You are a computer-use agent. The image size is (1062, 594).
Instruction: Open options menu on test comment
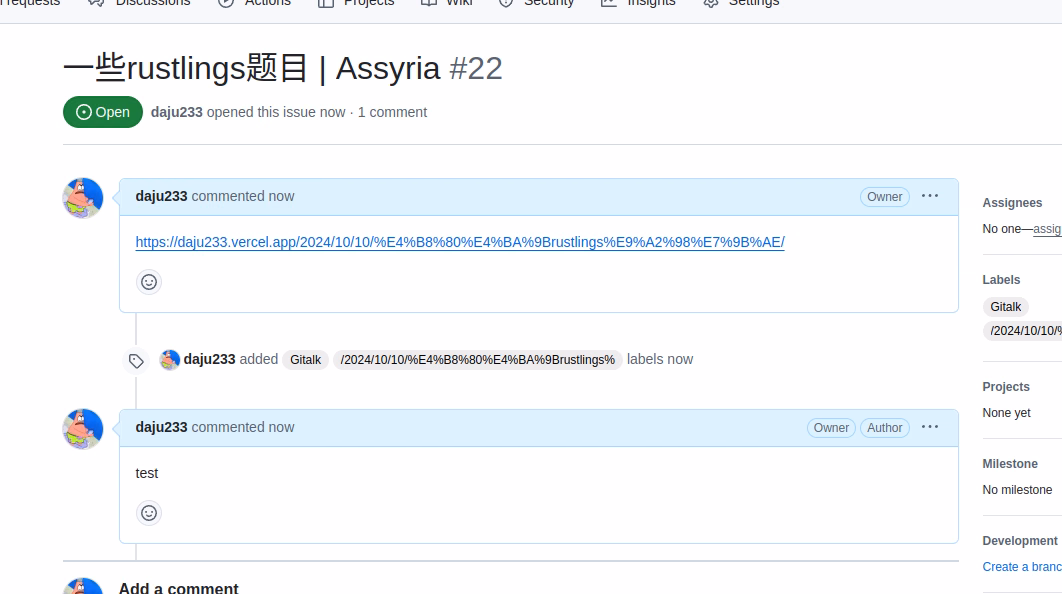pos(930,427)
